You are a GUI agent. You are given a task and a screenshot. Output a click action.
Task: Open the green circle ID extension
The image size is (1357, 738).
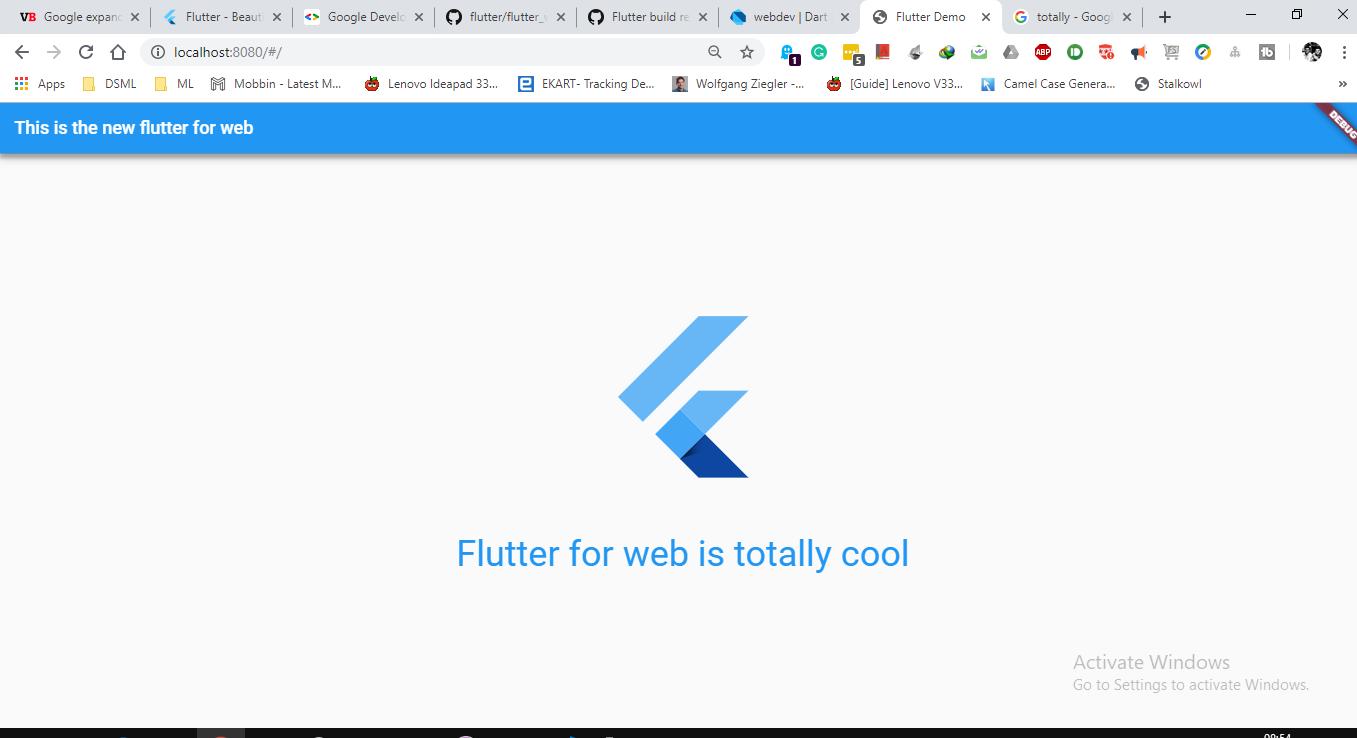(x=1075, y=52)
